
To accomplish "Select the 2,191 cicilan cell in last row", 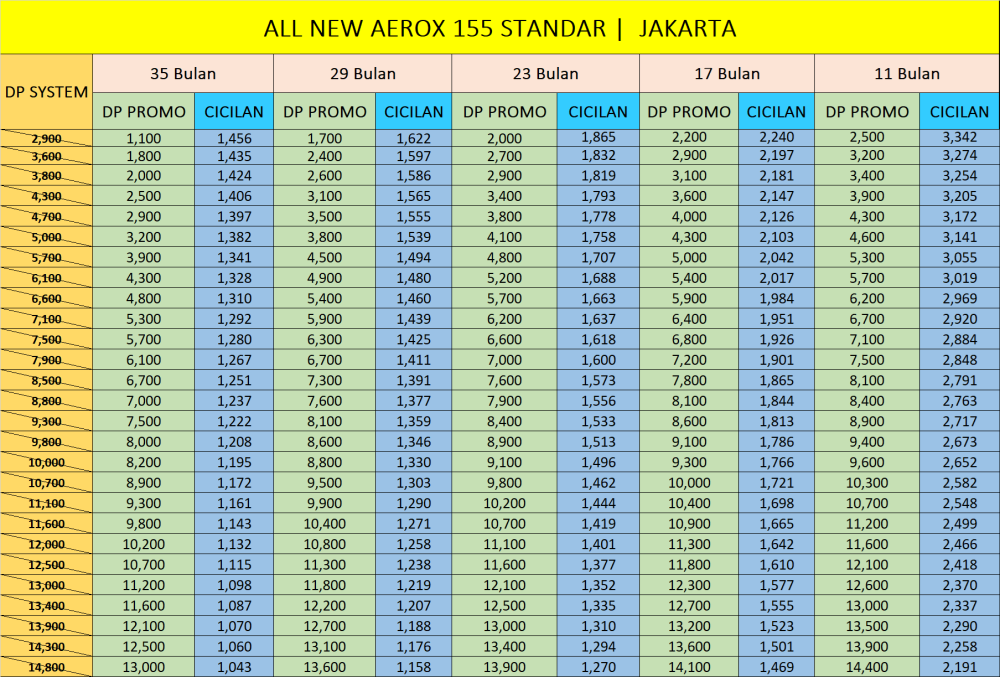I will (x=959, y=666).
